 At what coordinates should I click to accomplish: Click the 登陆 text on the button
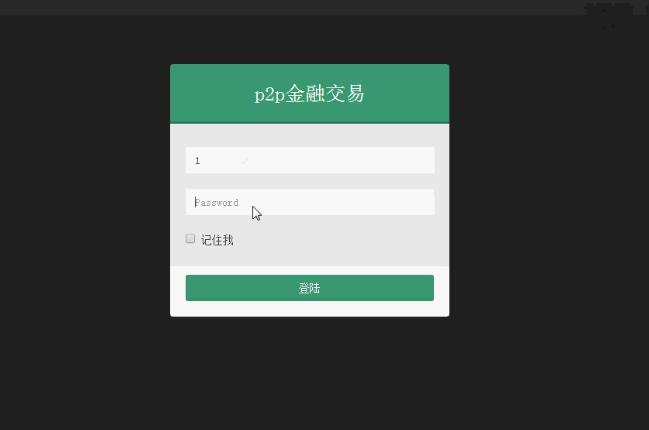click(x=310, y=288)
